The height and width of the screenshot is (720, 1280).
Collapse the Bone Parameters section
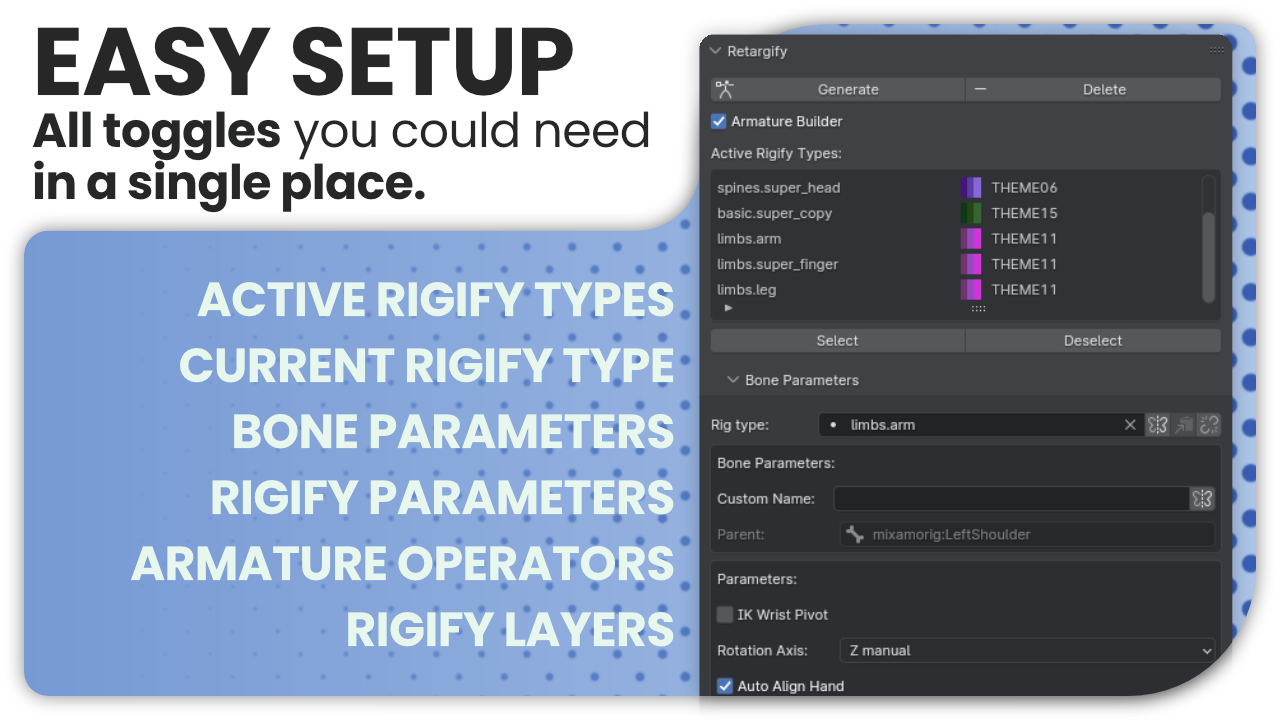(735, 380)
